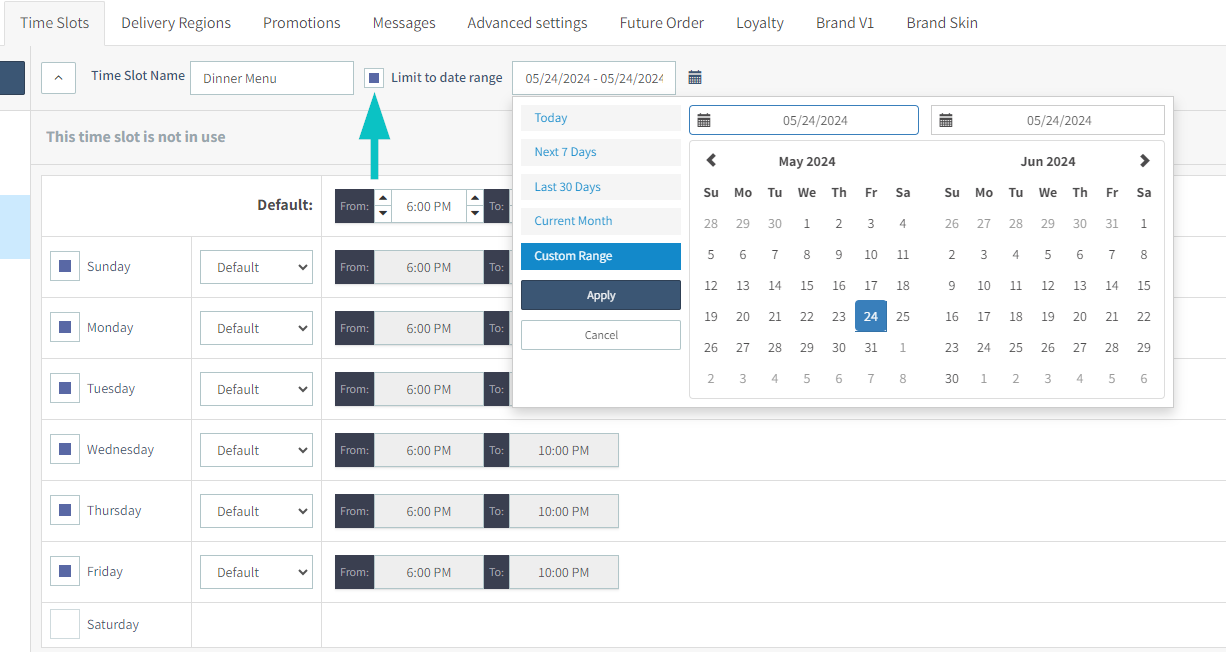Go to previous month in calendar
The height and width of the screenshot is (652, 1226).
point(711,161)
